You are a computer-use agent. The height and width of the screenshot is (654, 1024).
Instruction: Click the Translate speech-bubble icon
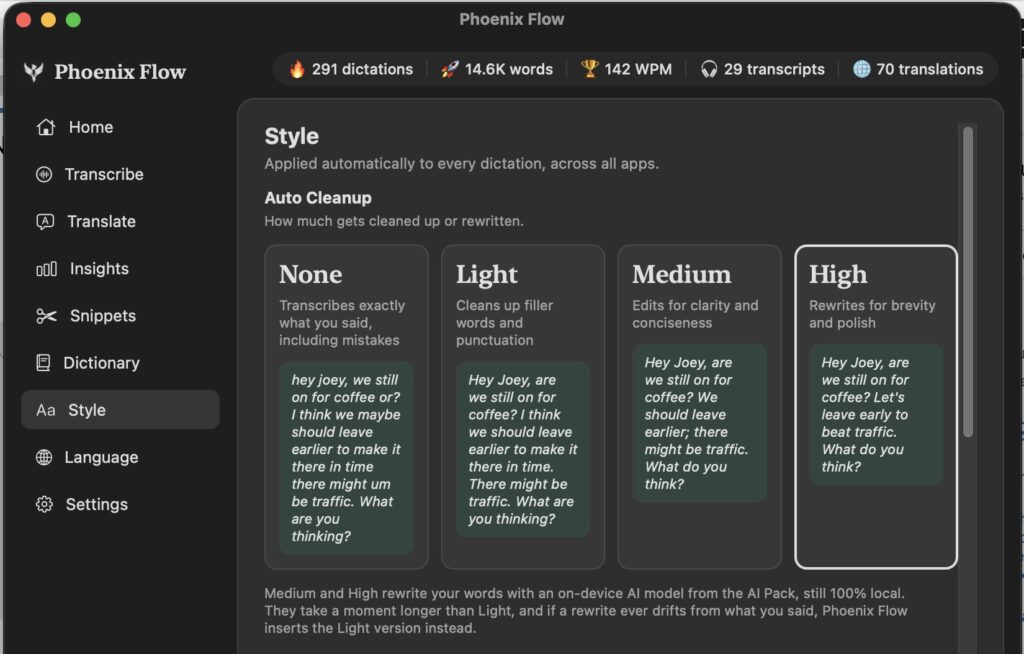point(45,221)
